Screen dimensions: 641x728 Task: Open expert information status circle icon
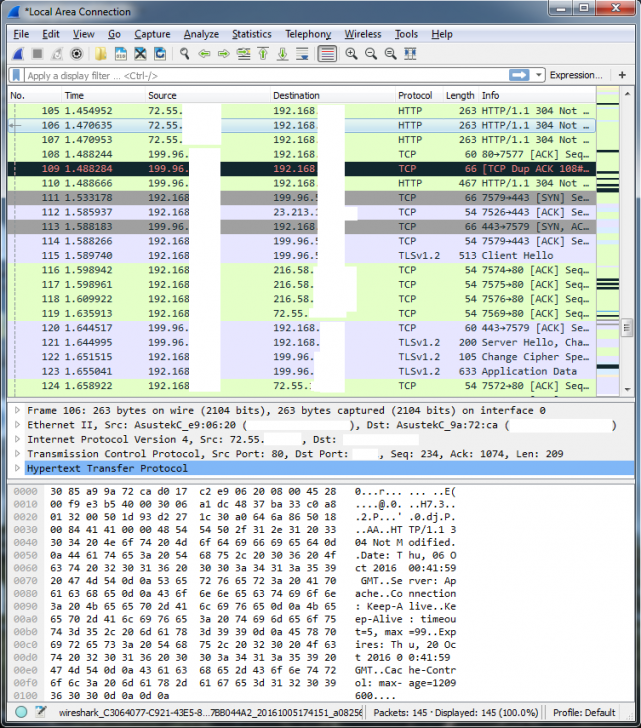point(21,712)
